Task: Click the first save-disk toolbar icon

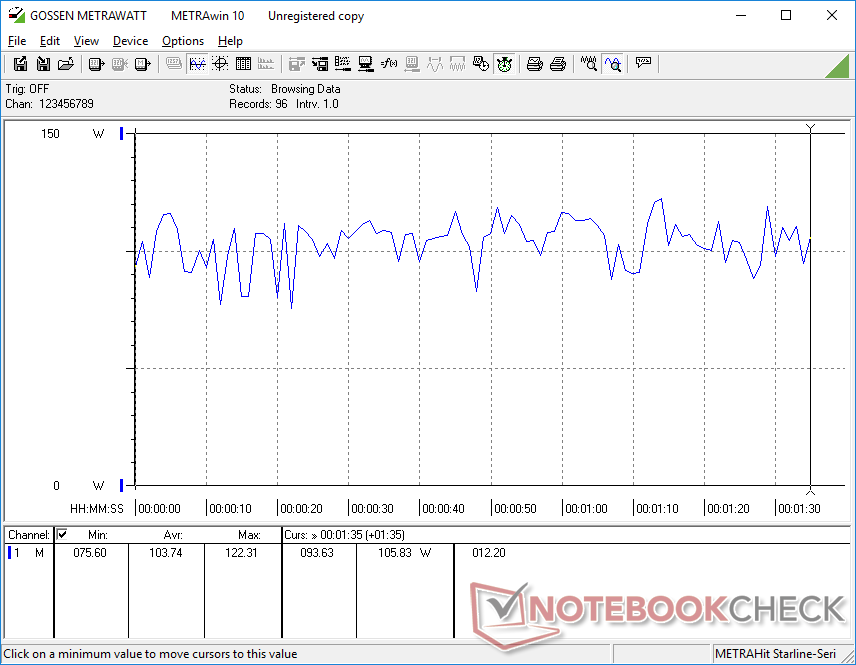Action: click(x=20, y=64)
